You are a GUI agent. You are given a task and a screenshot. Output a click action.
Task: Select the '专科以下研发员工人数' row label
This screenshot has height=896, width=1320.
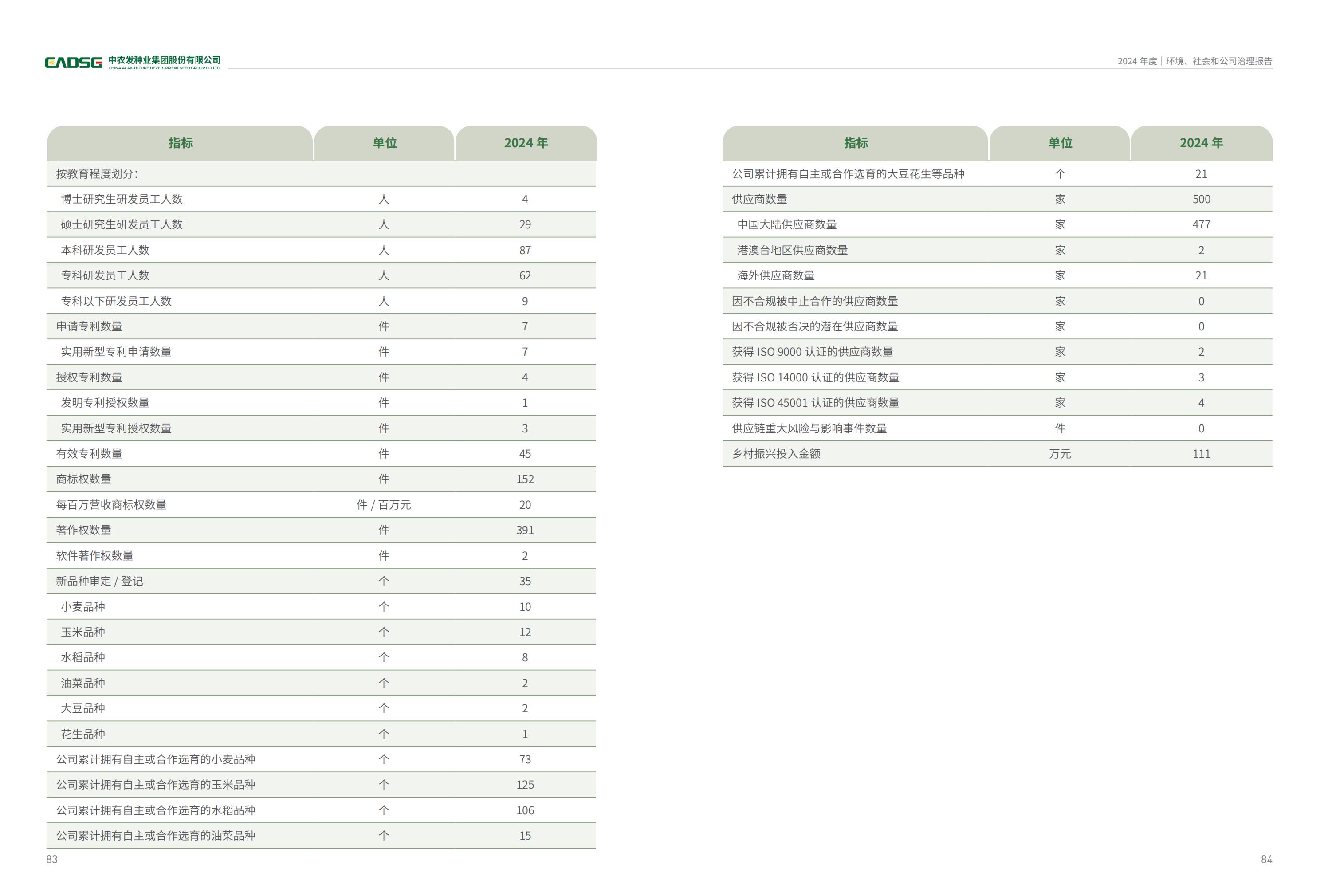(116, 301)
